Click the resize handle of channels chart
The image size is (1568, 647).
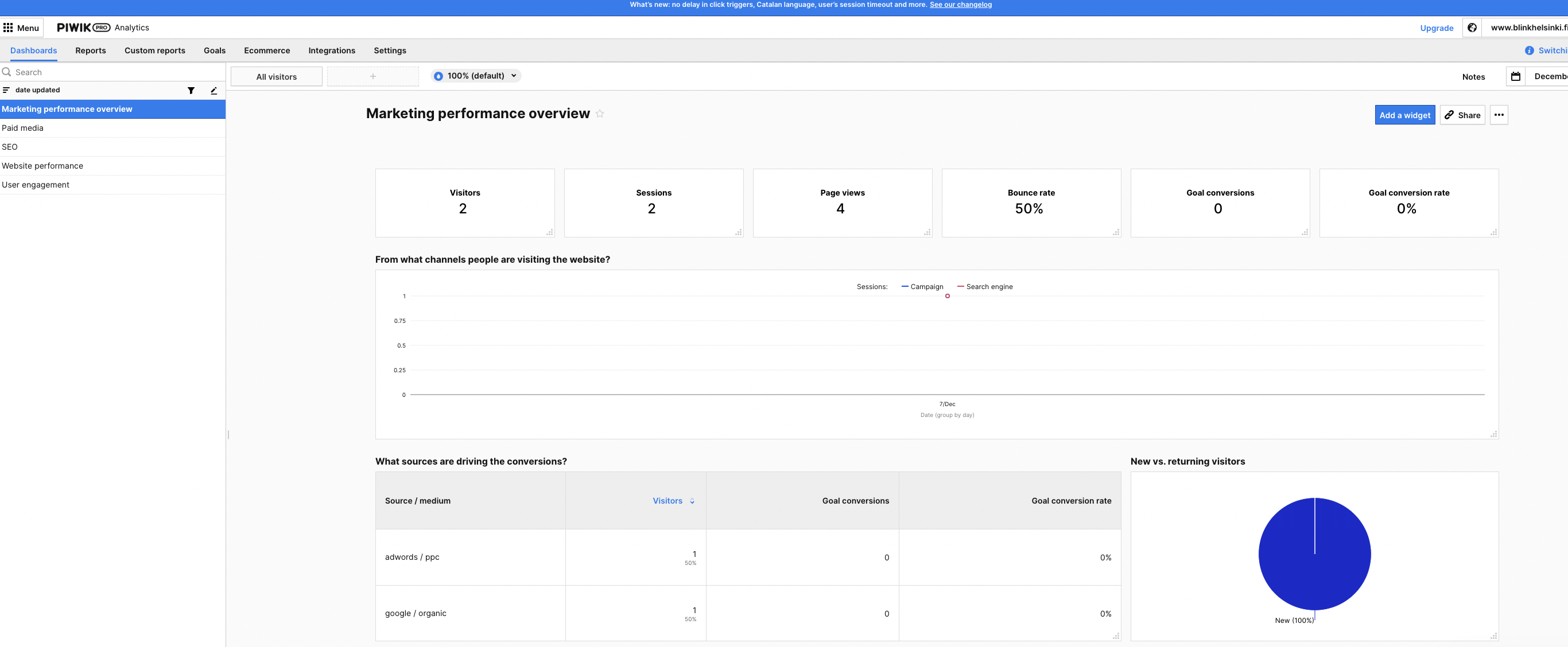click(x=1493, y=434)
